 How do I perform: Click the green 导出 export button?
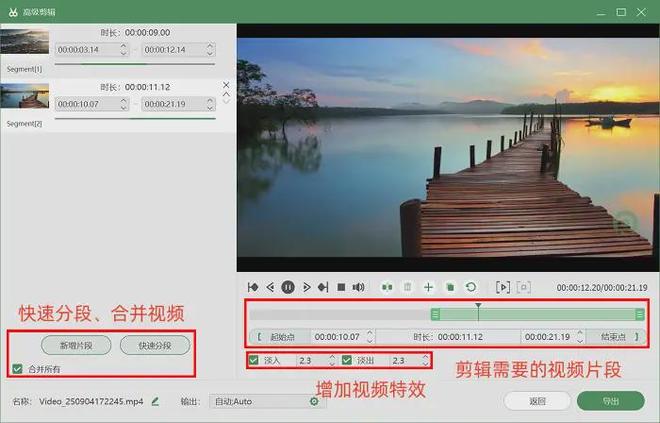tap(609, 401)
